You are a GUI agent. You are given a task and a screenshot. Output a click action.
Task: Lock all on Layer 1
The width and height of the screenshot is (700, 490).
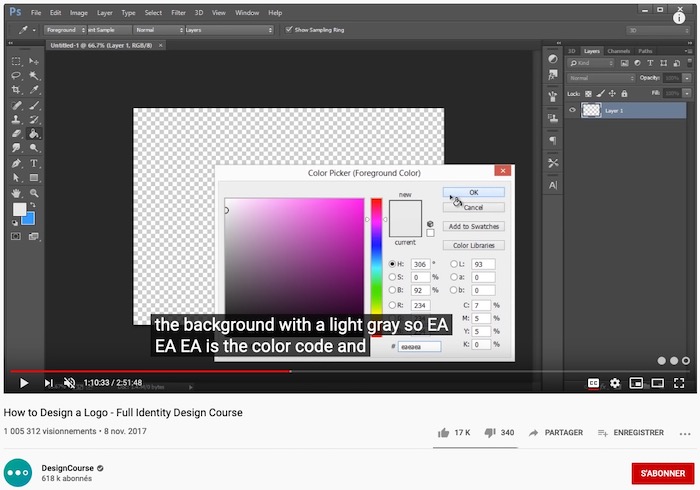(x=624, y=93)
